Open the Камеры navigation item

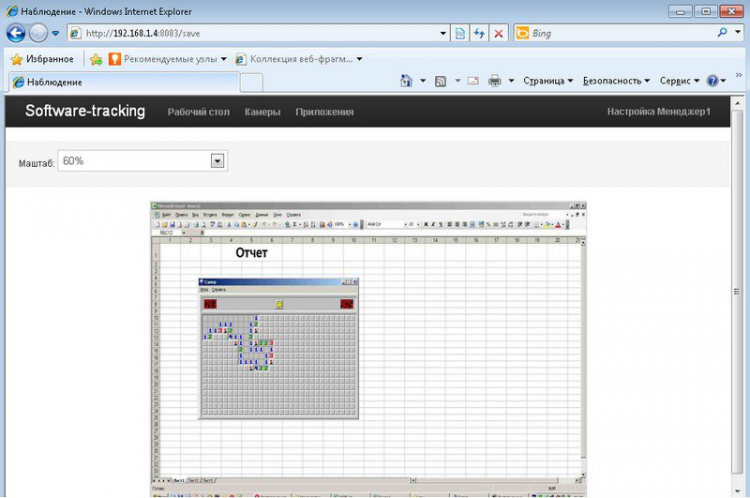click(x=262, y=112)
